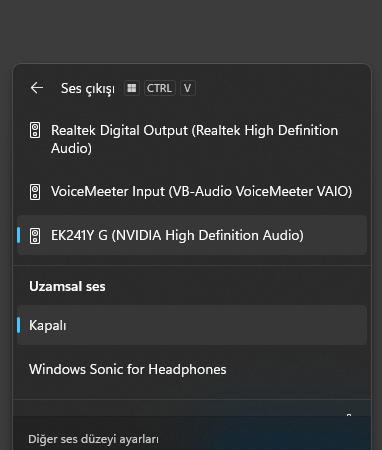Click the partially hidden chevron above settings link
382x450 pixels.
coord(349,415)
